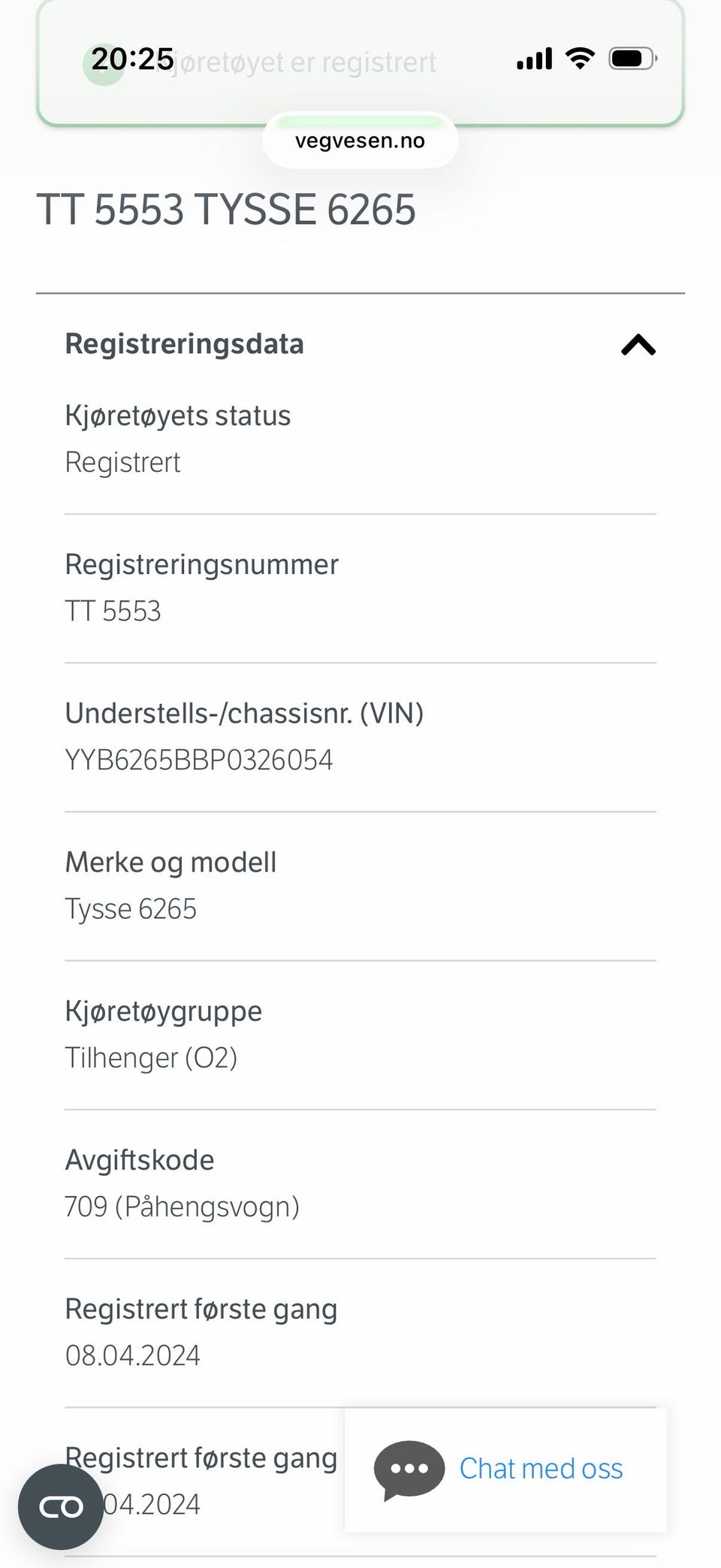Tap the Tilhenger (O2) vehicle group value
Screen dimensions: 721x1568
[x=151, y=1058]
